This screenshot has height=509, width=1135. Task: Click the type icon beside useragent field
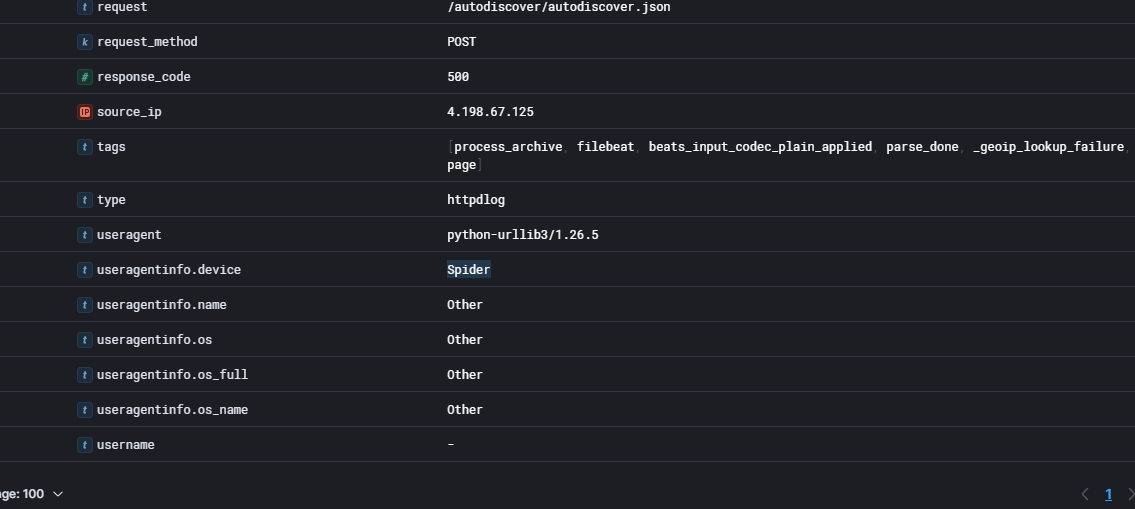click(x=85, y=235)
